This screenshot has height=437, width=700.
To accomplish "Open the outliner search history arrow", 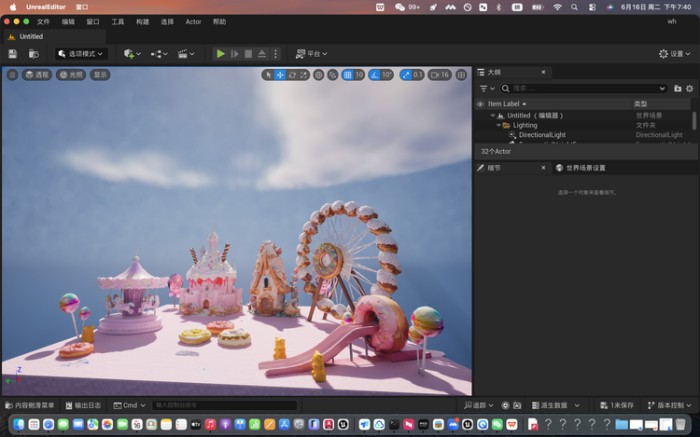I will [662, 88].
